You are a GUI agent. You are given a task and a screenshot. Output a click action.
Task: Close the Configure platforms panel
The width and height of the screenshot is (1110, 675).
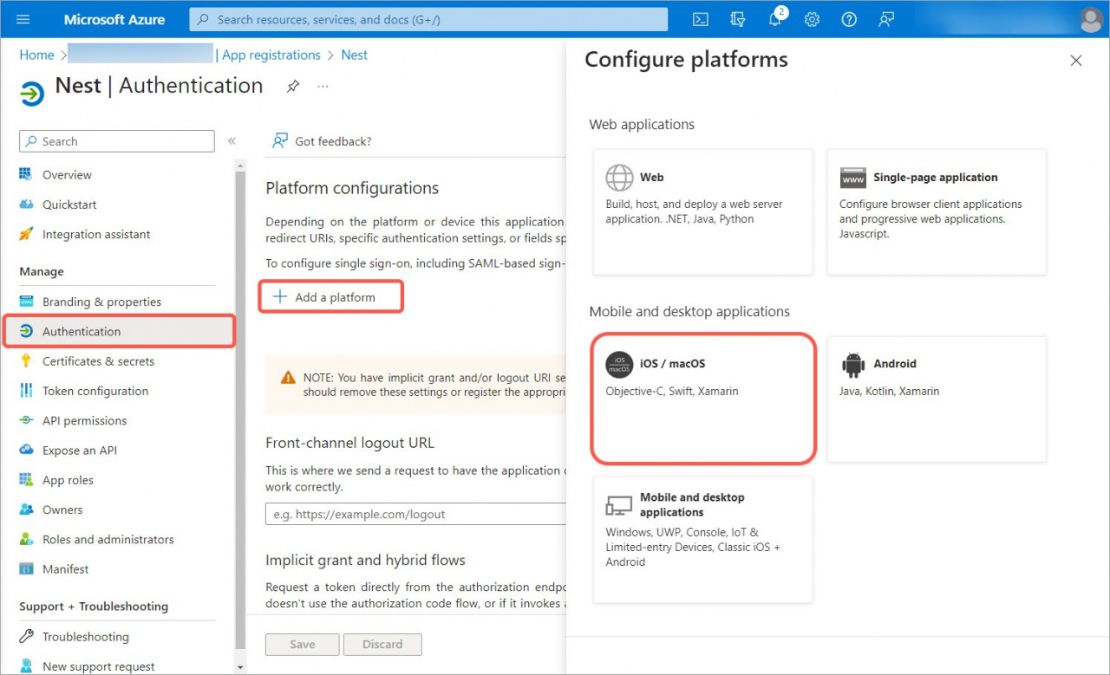[x=1075, y=61]
